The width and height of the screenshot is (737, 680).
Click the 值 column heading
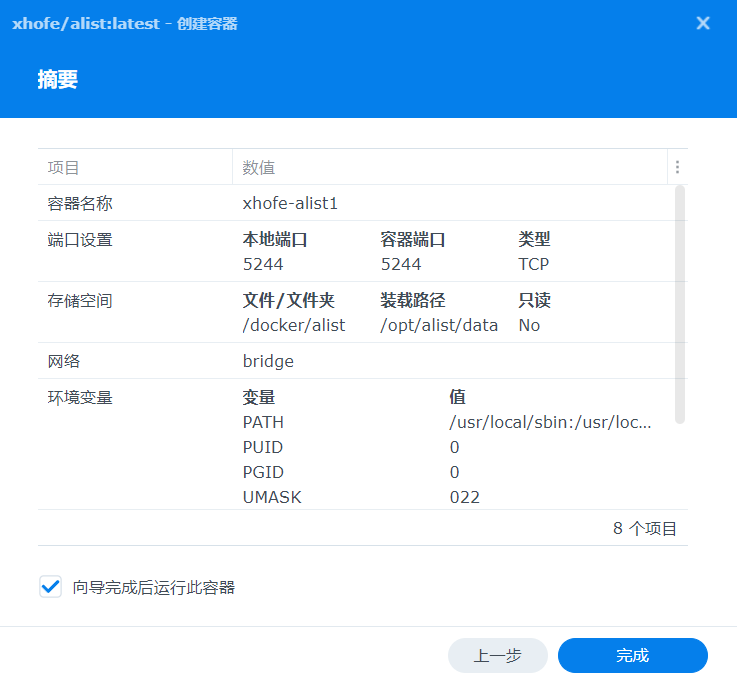(458, 398)
